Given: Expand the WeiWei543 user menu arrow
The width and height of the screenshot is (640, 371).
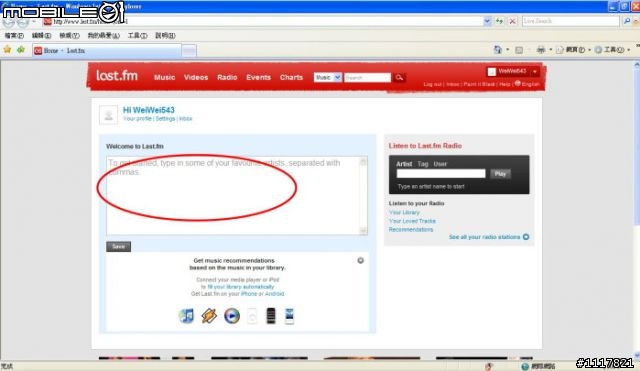Looking at the screenshot, I should point(535,72).
